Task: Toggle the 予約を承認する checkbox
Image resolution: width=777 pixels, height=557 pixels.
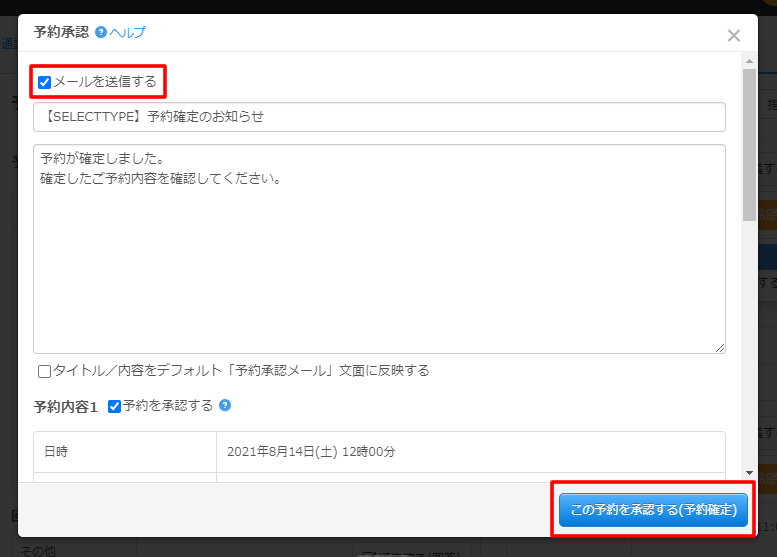Action: tap(114, 406)
